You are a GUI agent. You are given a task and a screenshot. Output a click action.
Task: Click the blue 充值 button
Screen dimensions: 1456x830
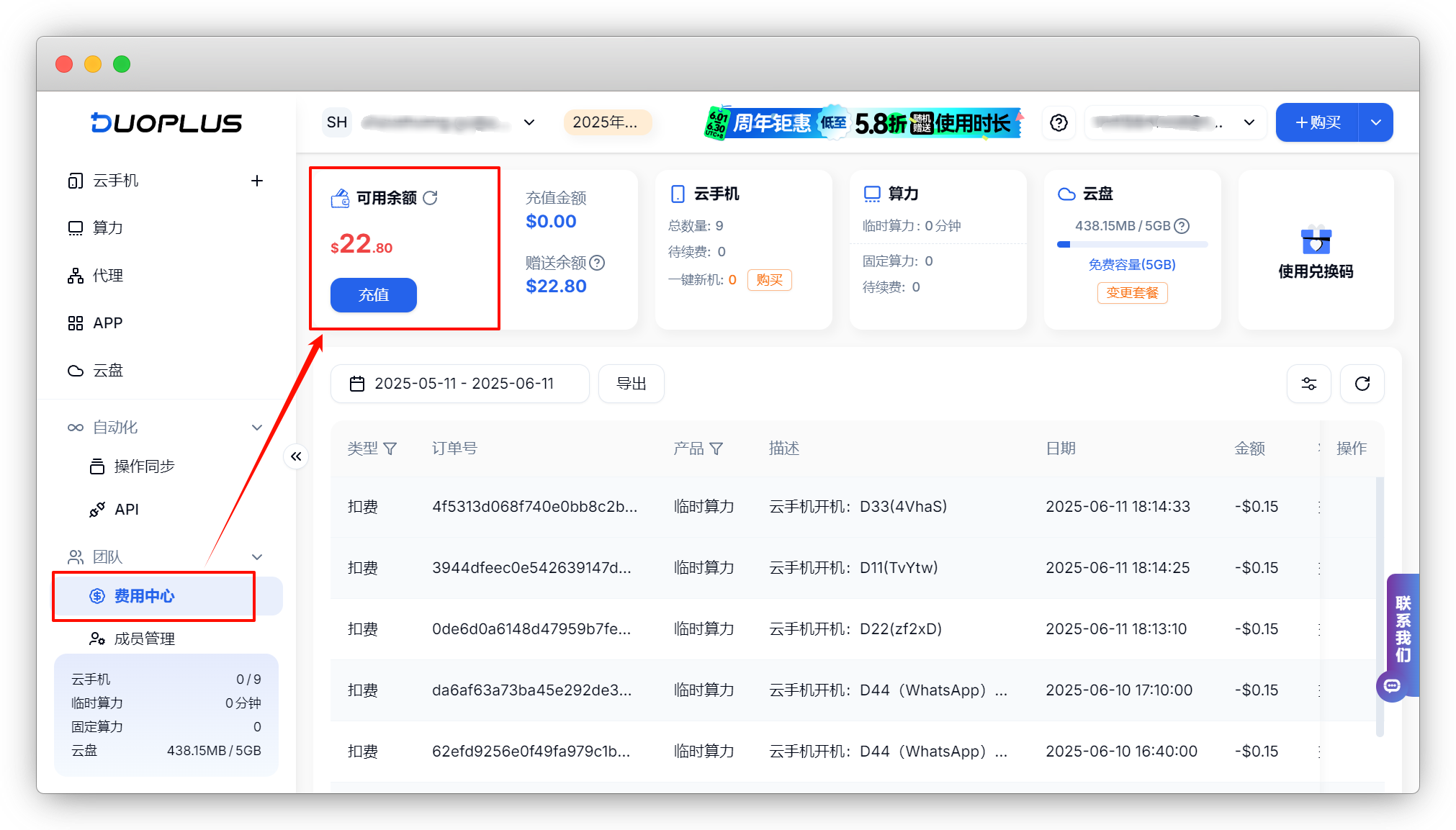tap(373, 295)
